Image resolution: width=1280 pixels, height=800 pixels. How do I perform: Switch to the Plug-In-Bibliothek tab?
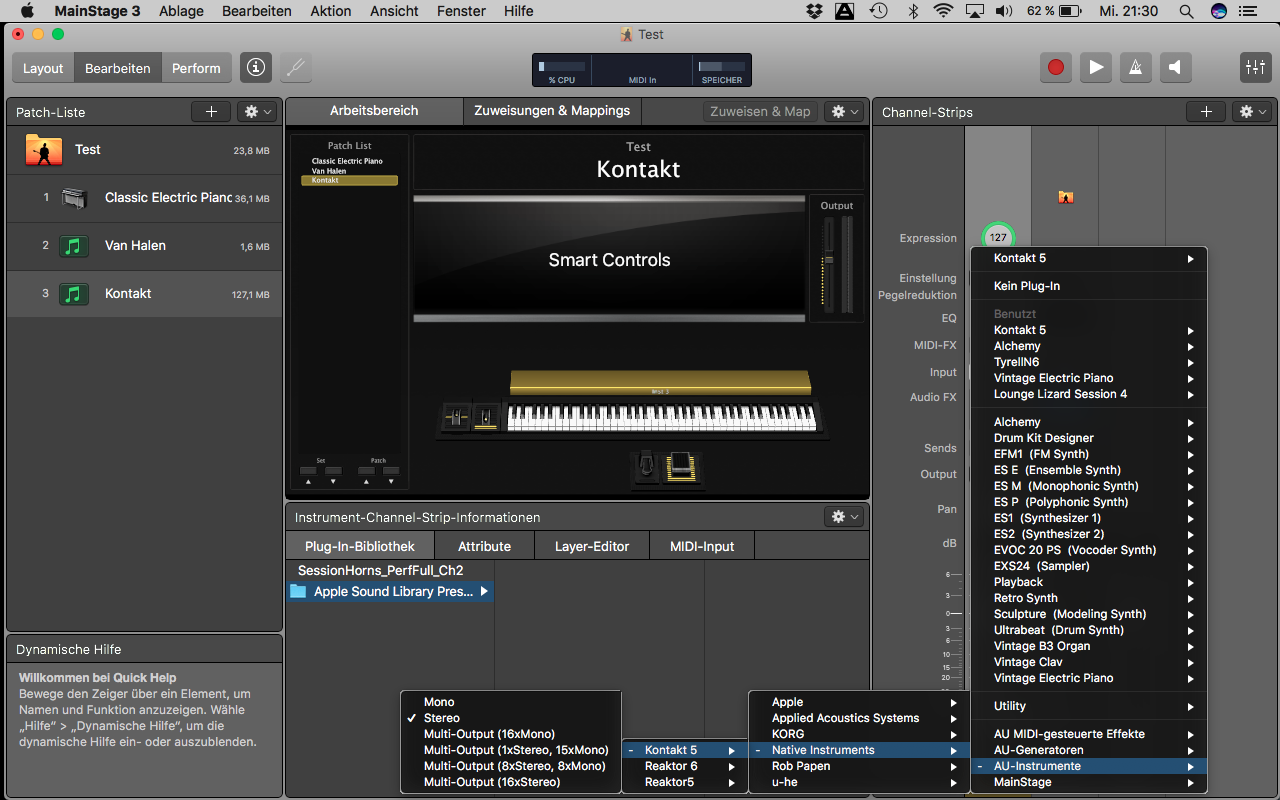pos(360,546)
